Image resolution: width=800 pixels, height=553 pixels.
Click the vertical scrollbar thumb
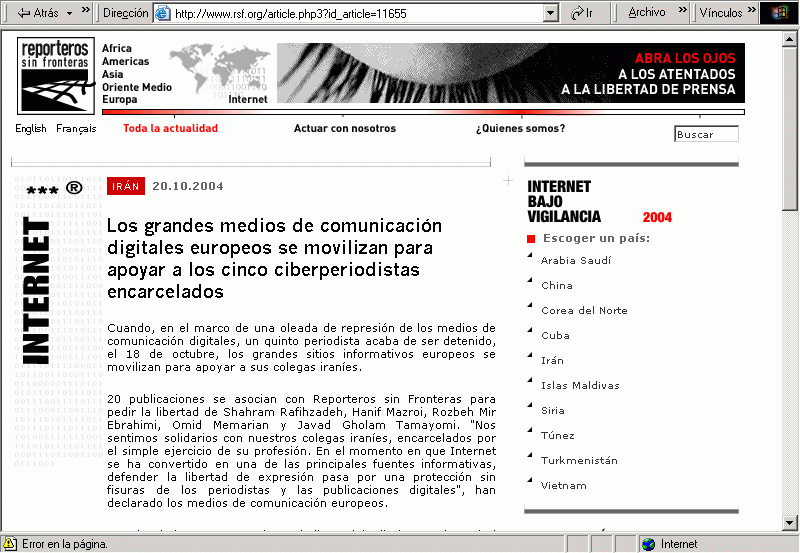tap(790, 129)
